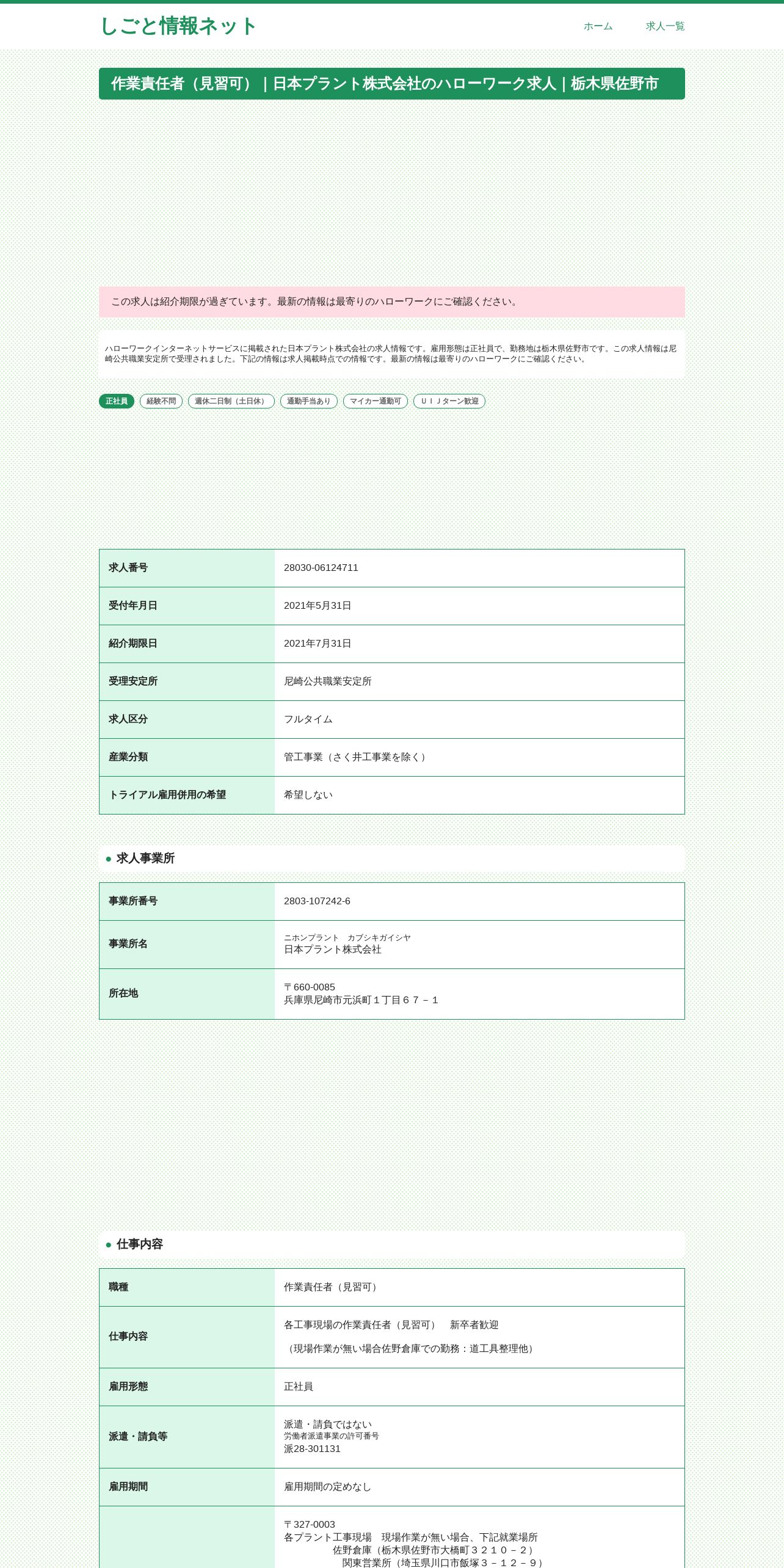
Task: Click the フルタイム value
Action: pyautogui.click(x=308, y=719)
